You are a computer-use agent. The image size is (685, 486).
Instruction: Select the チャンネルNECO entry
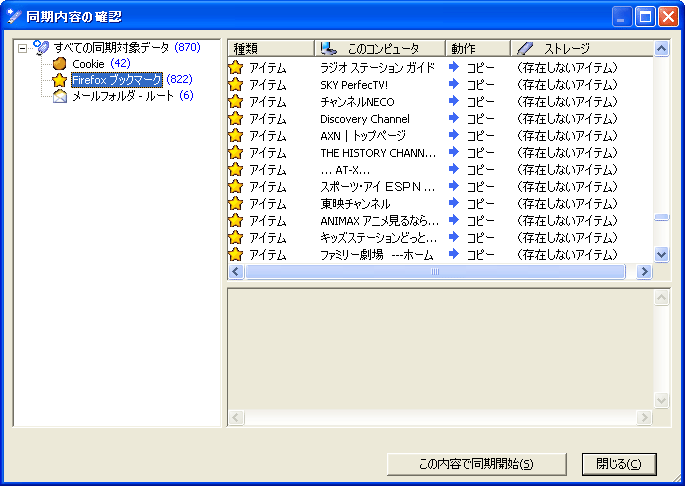pos(357,102)
